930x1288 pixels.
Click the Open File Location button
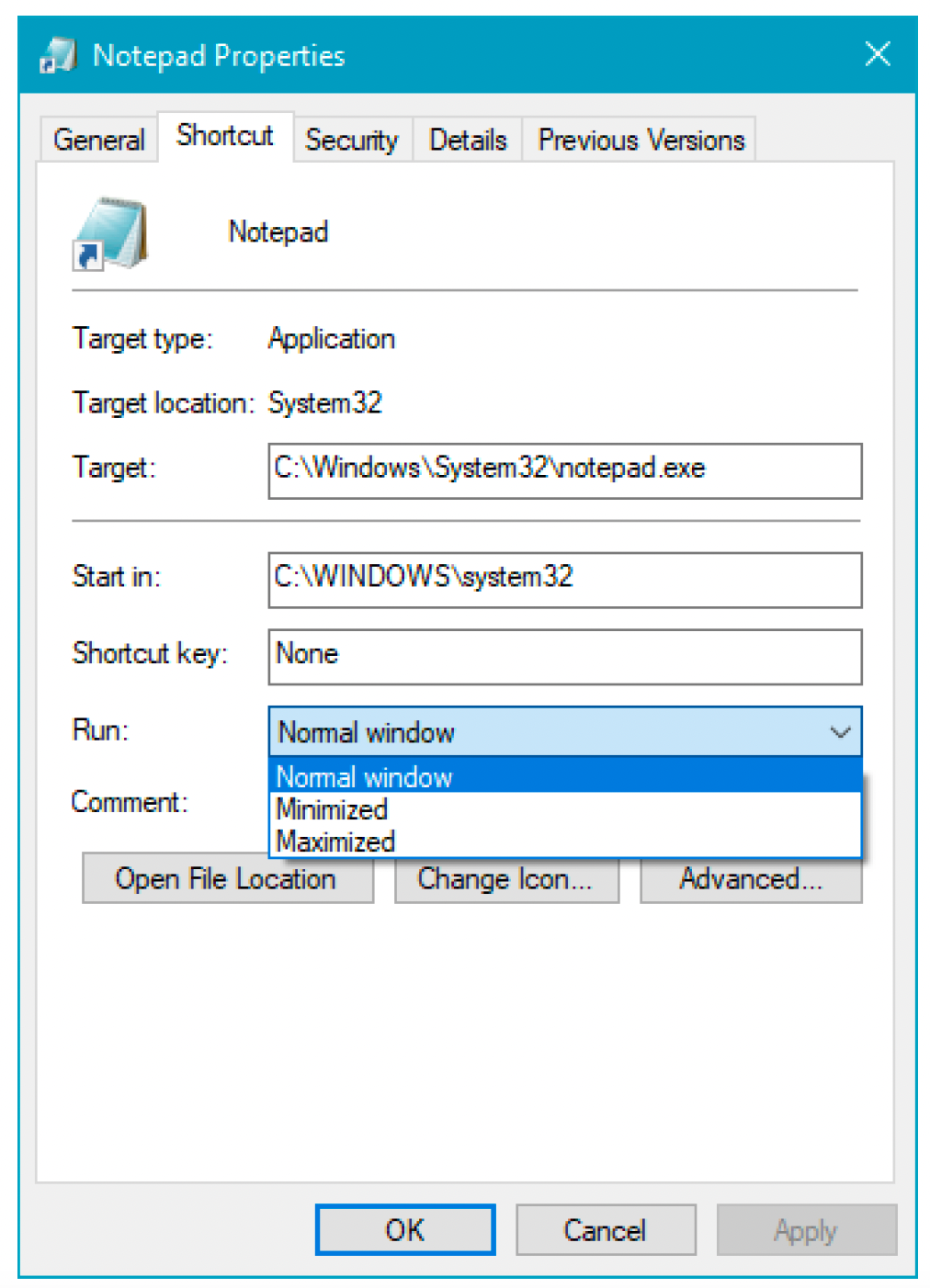(228, 879)
